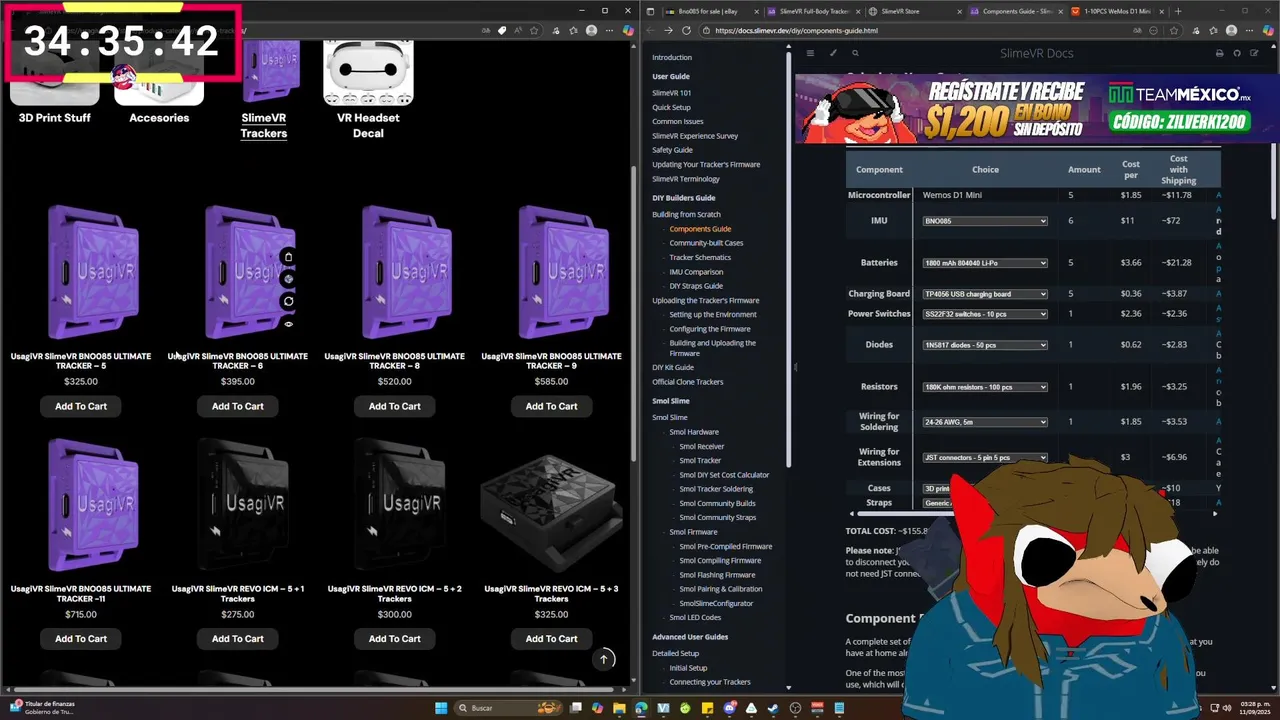1280x720 pixels.
Task: Click the search magnifier icon in SlimeVR Docs
Action: (855, 53)
